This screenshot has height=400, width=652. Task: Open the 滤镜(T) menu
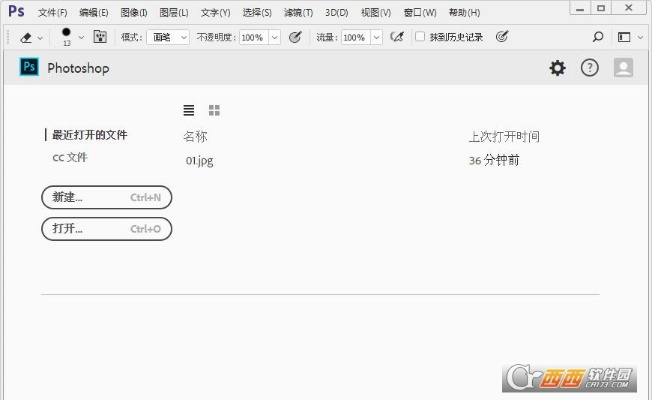pos(298,13)
